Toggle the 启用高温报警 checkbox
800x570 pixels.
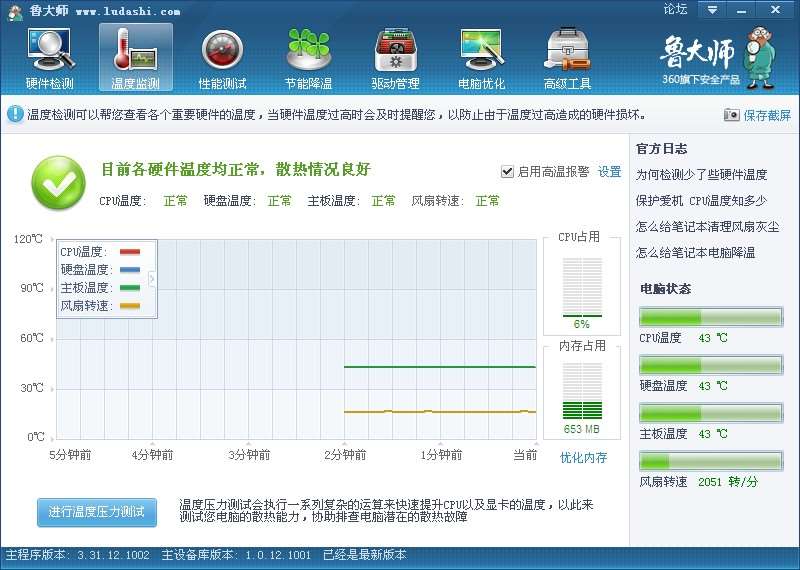tap(507, 171)
